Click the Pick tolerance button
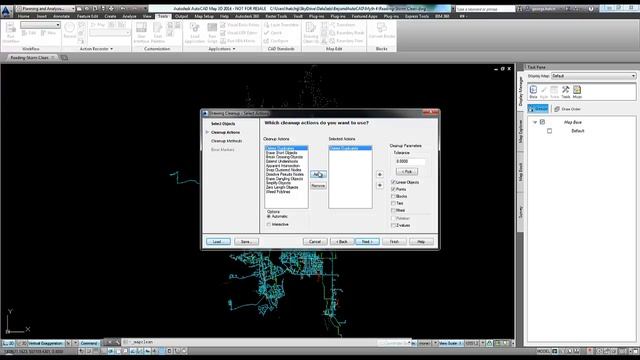The width and height of the screenshot is (640, 360). click(x=407, y=171)
